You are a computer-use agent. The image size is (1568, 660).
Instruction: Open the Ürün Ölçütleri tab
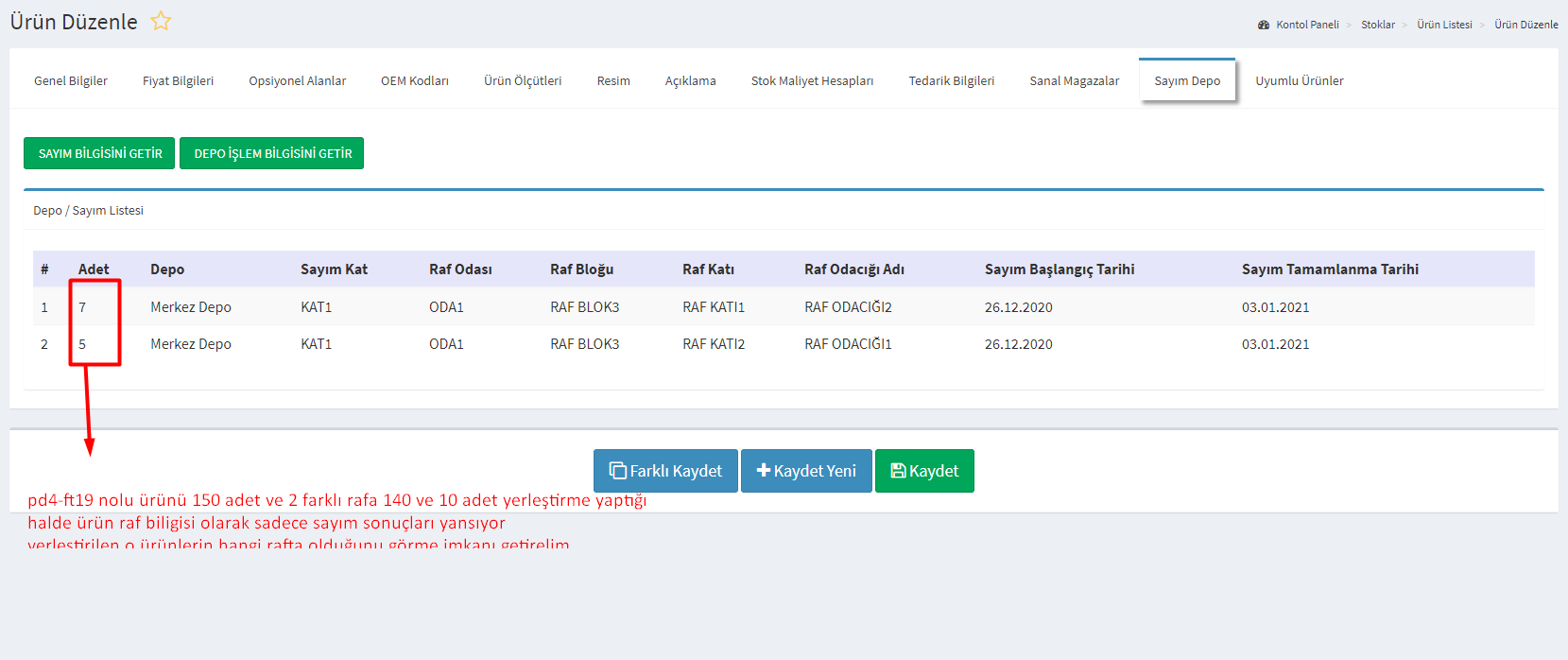(x=523, y=81)
